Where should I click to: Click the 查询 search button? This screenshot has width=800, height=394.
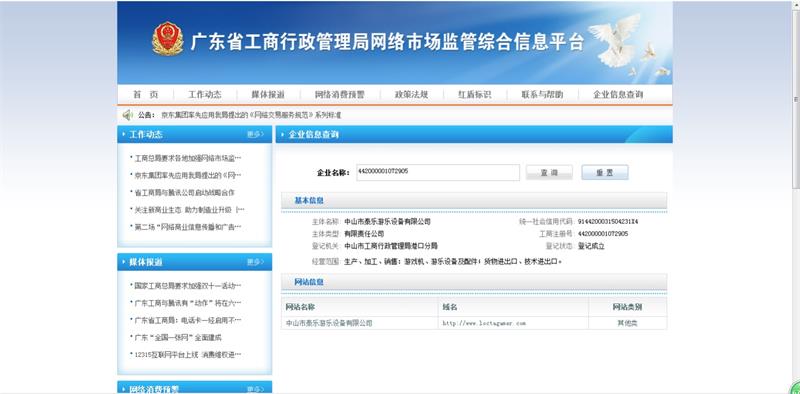point(549,173)
